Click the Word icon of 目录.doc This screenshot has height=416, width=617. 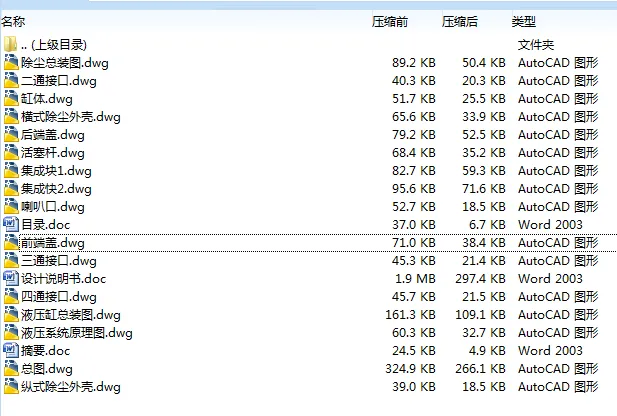tap(11, 224)
